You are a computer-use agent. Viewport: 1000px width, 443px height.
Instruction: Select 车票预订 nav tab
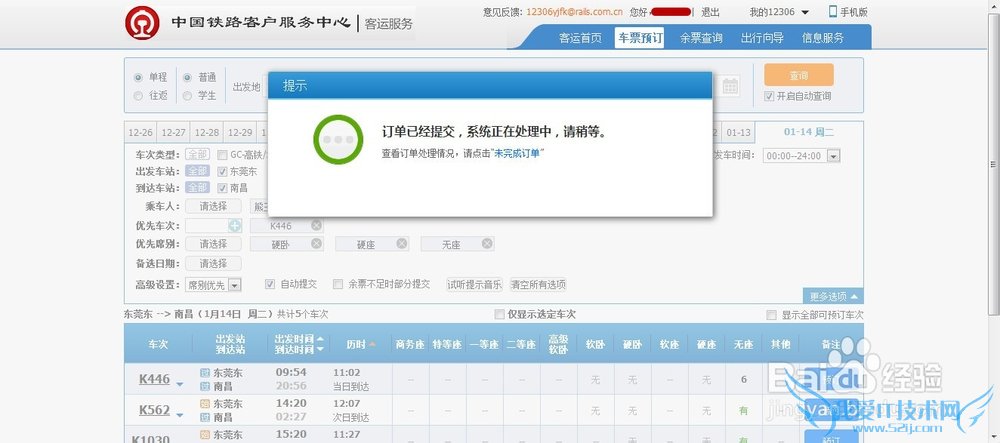640,38
